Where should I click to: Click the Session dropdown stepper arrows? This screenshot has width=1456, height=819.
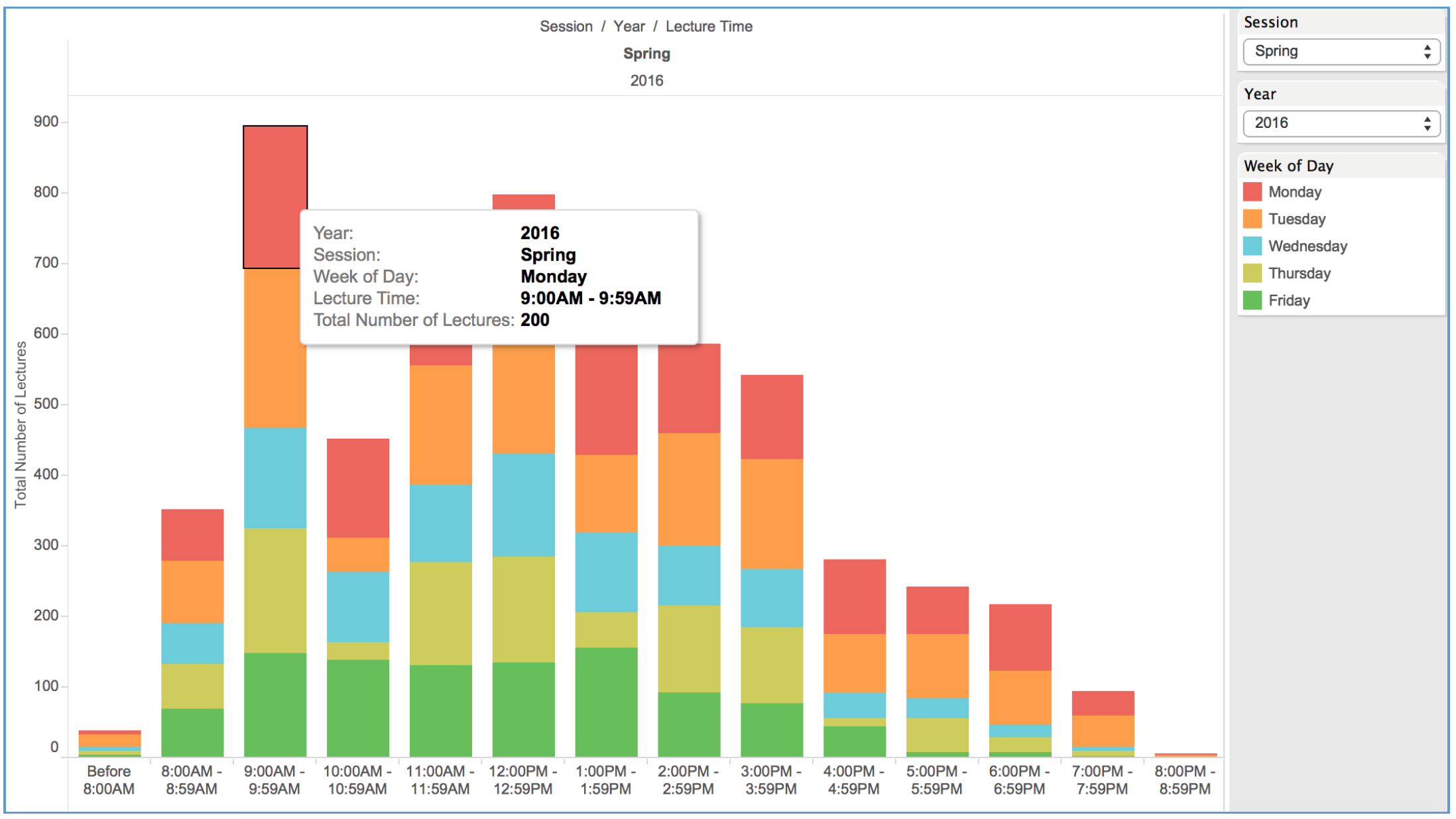point(1427,52)
